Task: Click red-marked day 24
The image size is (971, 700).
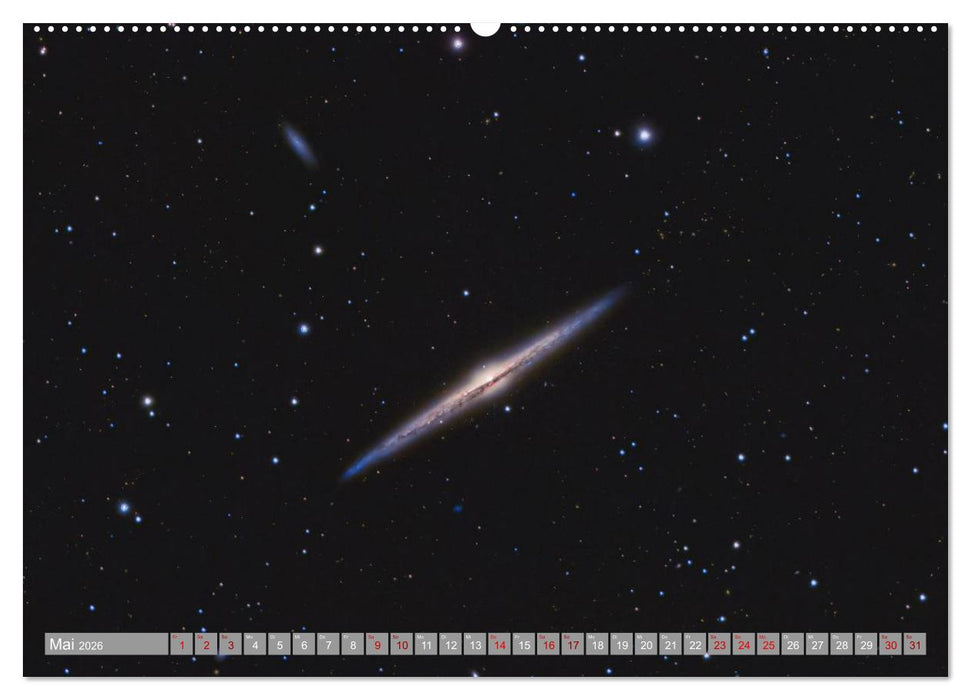Action: tap(744, 645)
